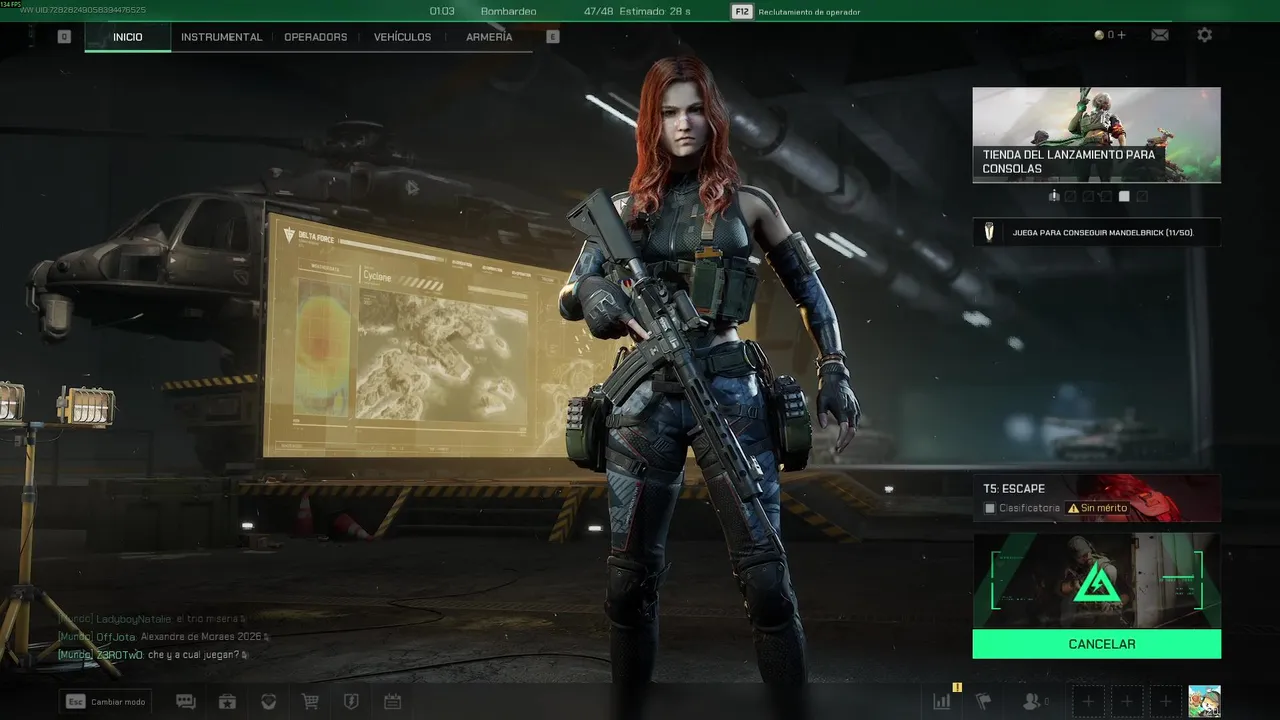Image resolution: width=1280 pixels, height=720 pixels.
Task: Click the Z3R0Tw0 chat message
Action: [x=151, y=655]
